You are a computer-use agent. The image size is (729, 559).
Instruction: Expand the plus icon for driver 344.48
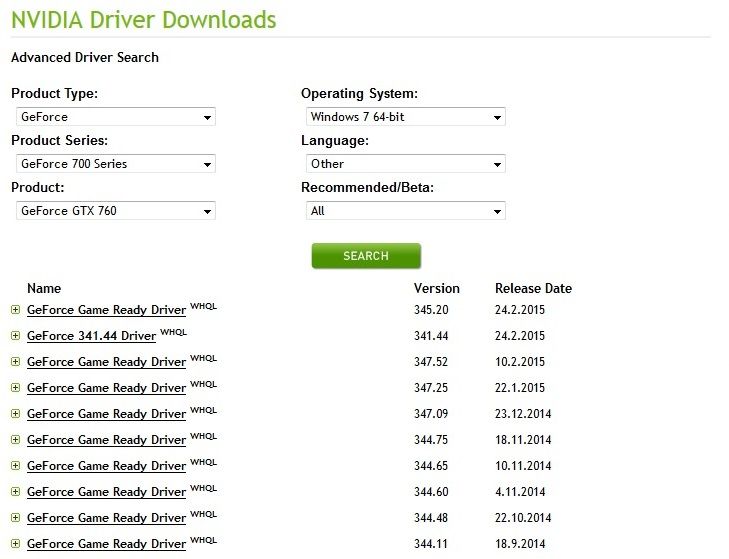pyautogui.click(x=16, y=518)
